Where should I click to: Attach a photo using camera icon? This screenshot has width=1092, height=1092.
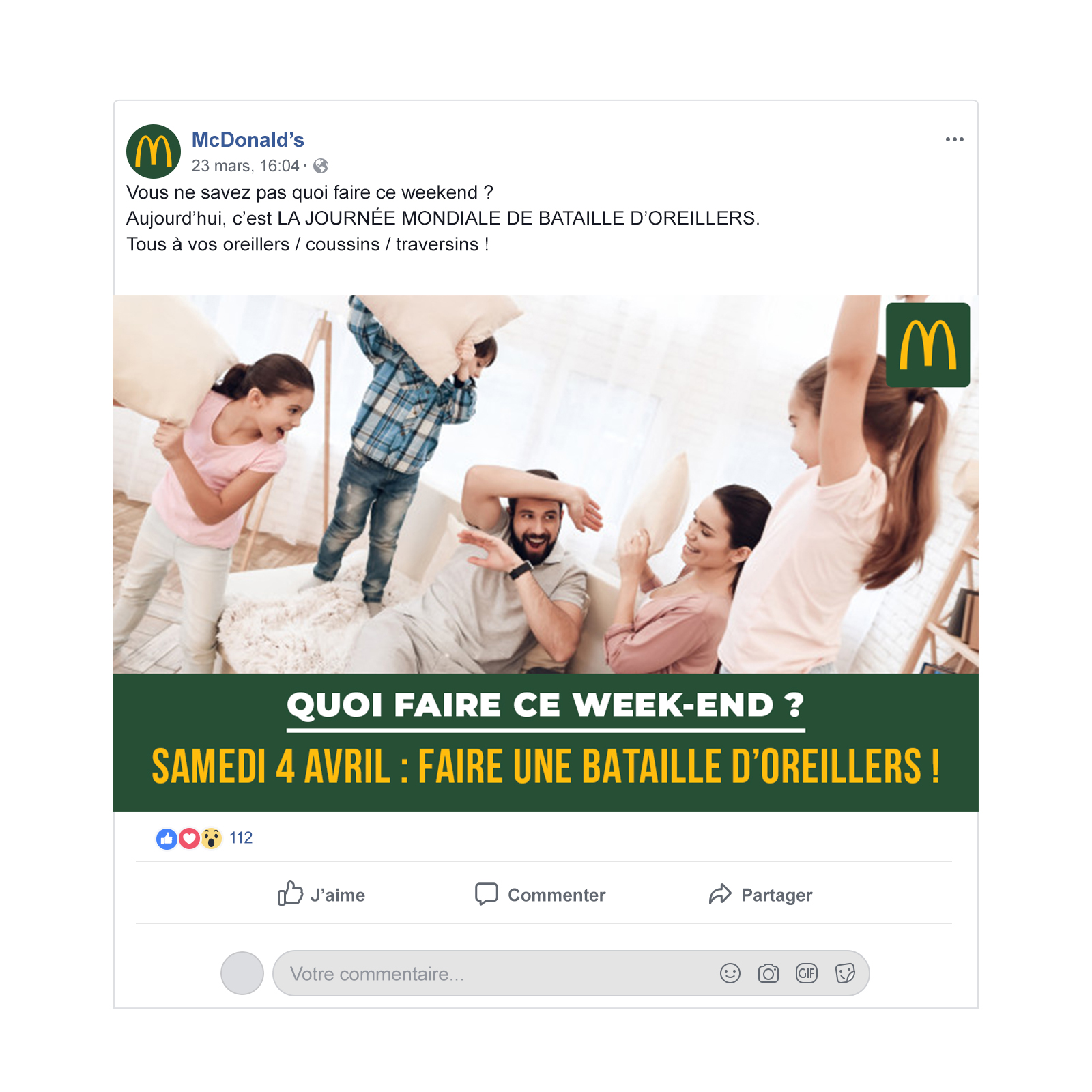[x=768, y=973]
